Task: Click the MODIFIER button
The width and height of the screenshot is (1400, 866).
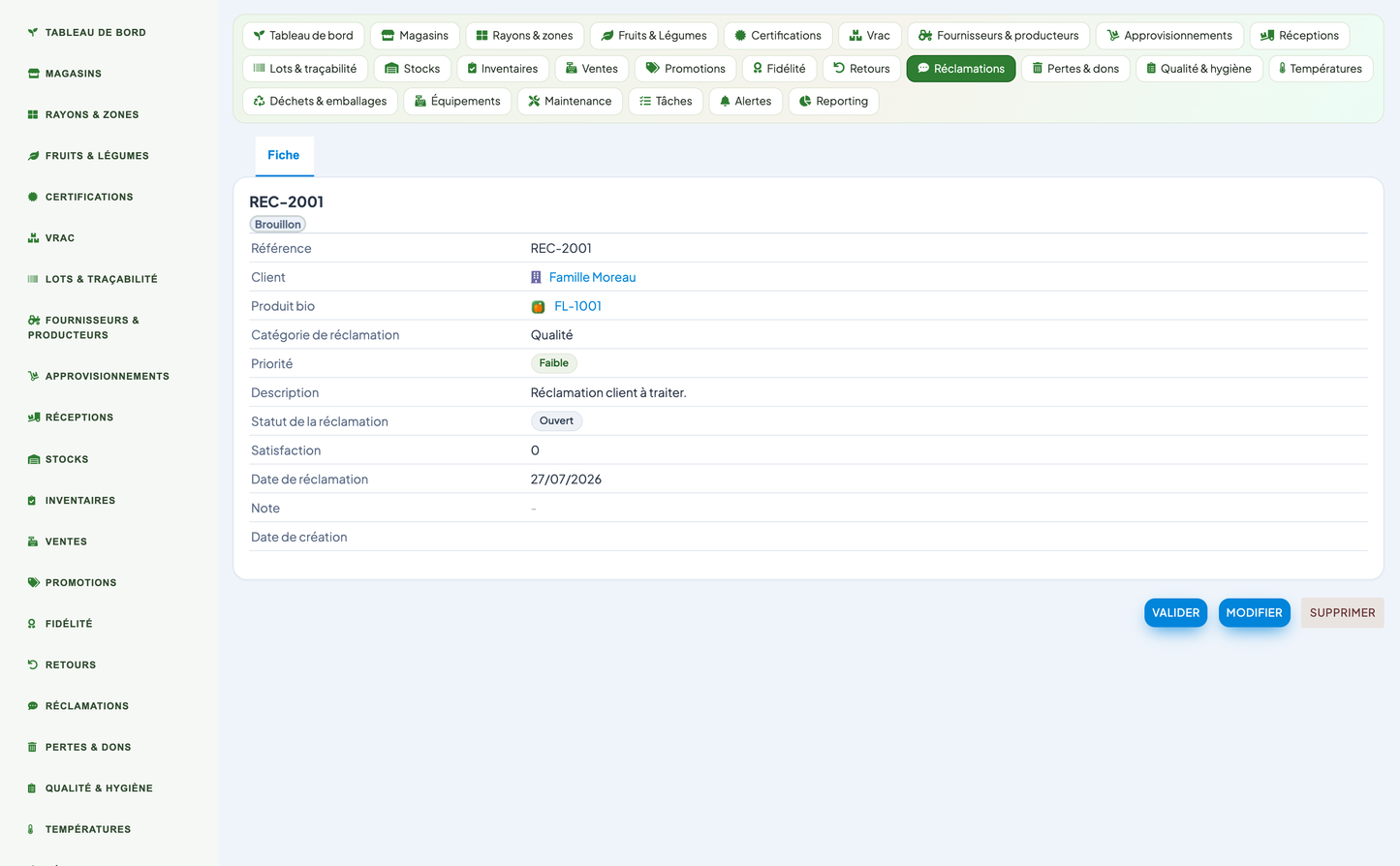Action: click(1255, 613)
